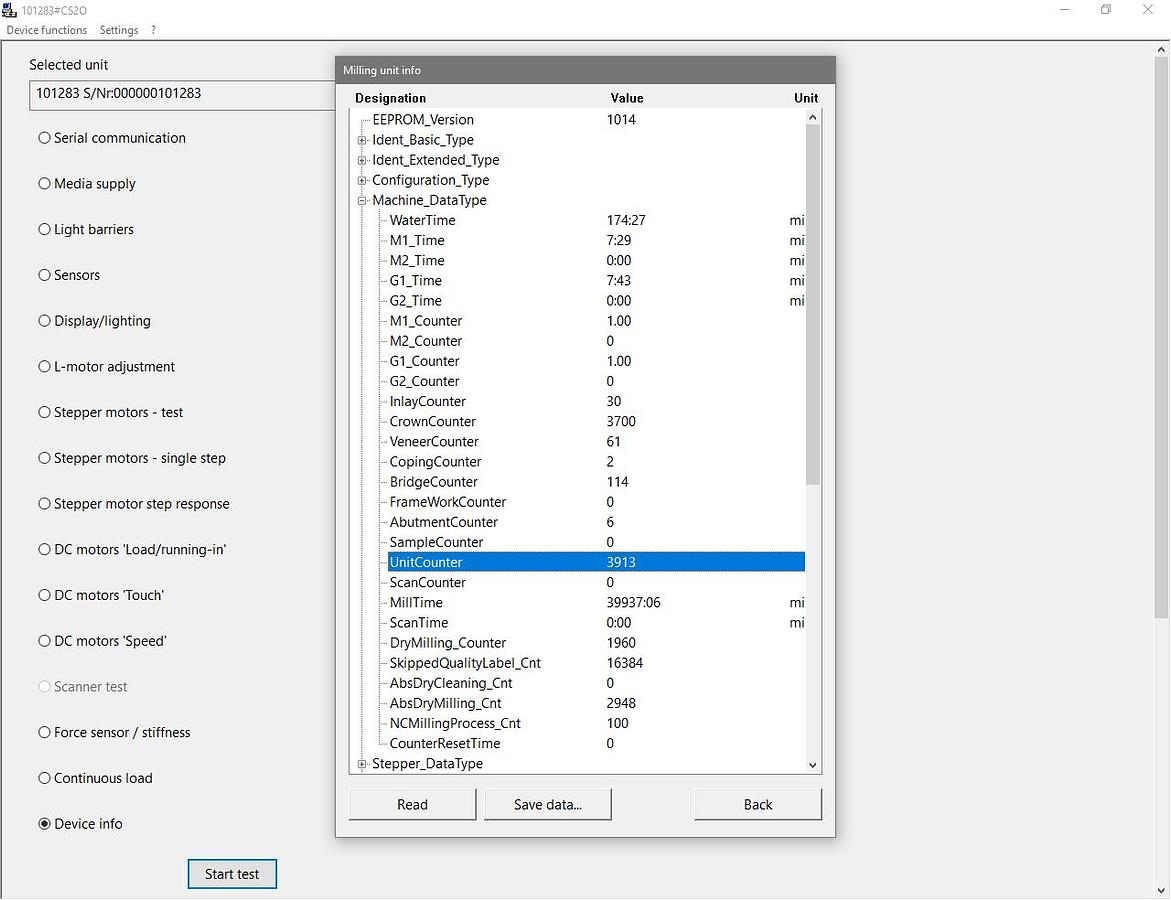This screenshot has width=1171, height=900.
Task: Select the CrownCounter row
Action: [433, 421]
